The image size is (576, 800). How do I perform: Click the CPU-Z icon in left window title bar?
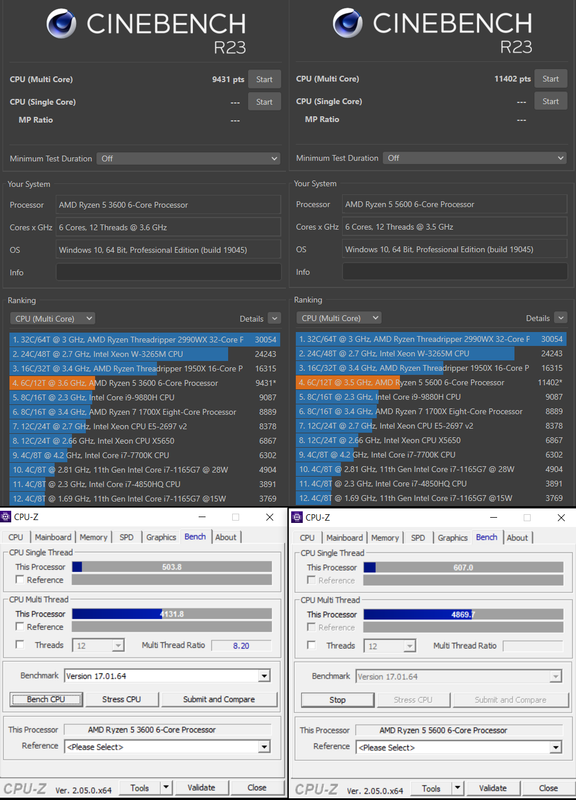click(6, 517)
